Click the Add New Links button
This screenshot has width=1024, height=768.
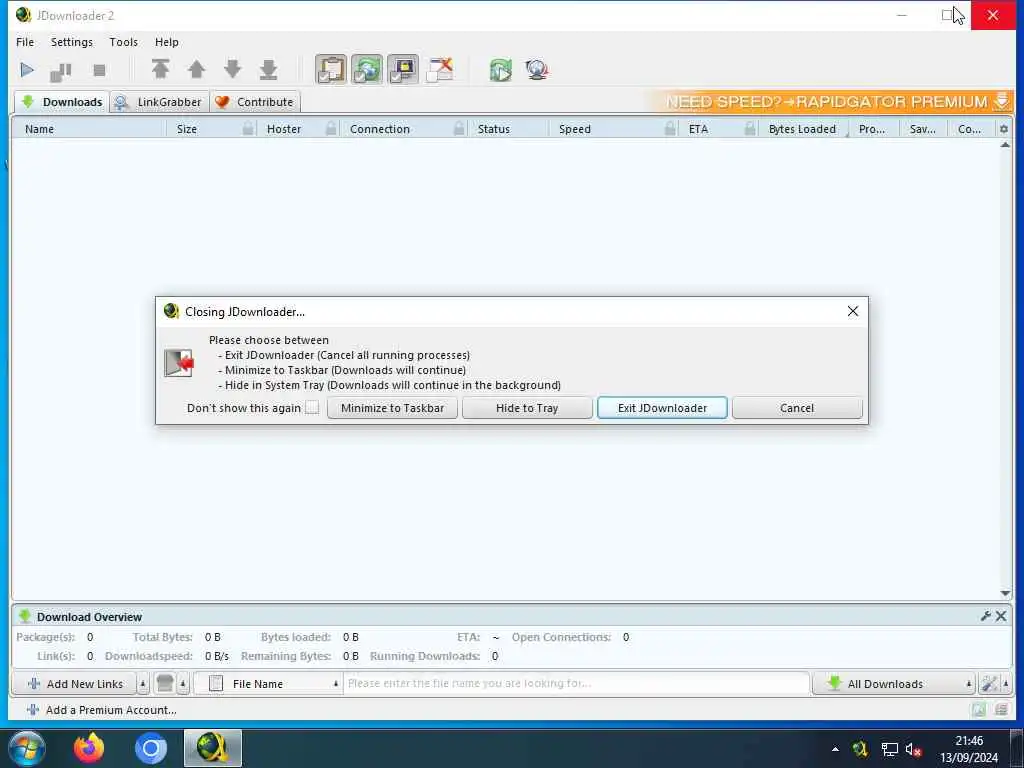pyautogui.click(x=74, y=684)
